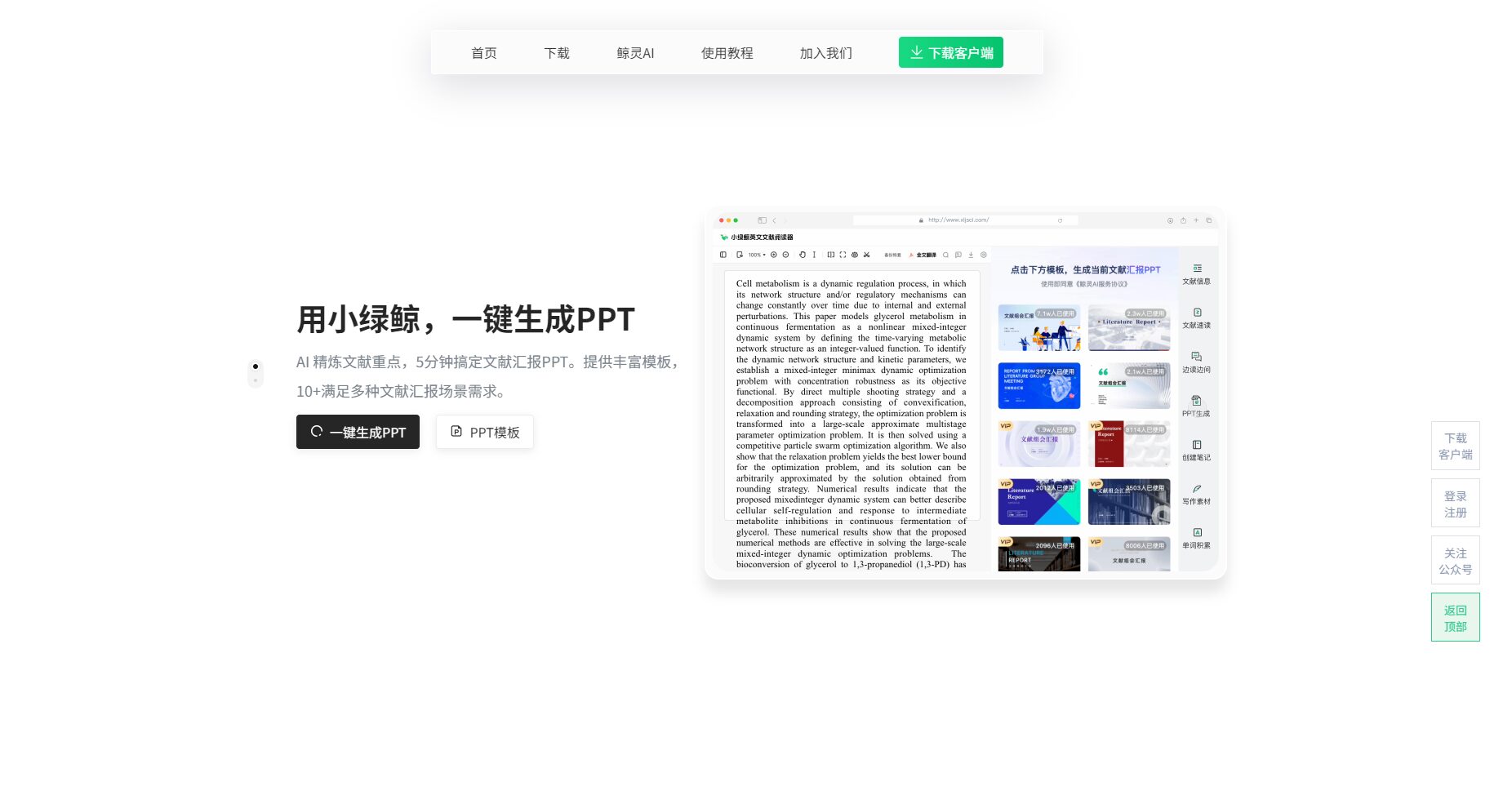
Task: Click the 下载客户端 green download button
Action: (x=950, y=53)
